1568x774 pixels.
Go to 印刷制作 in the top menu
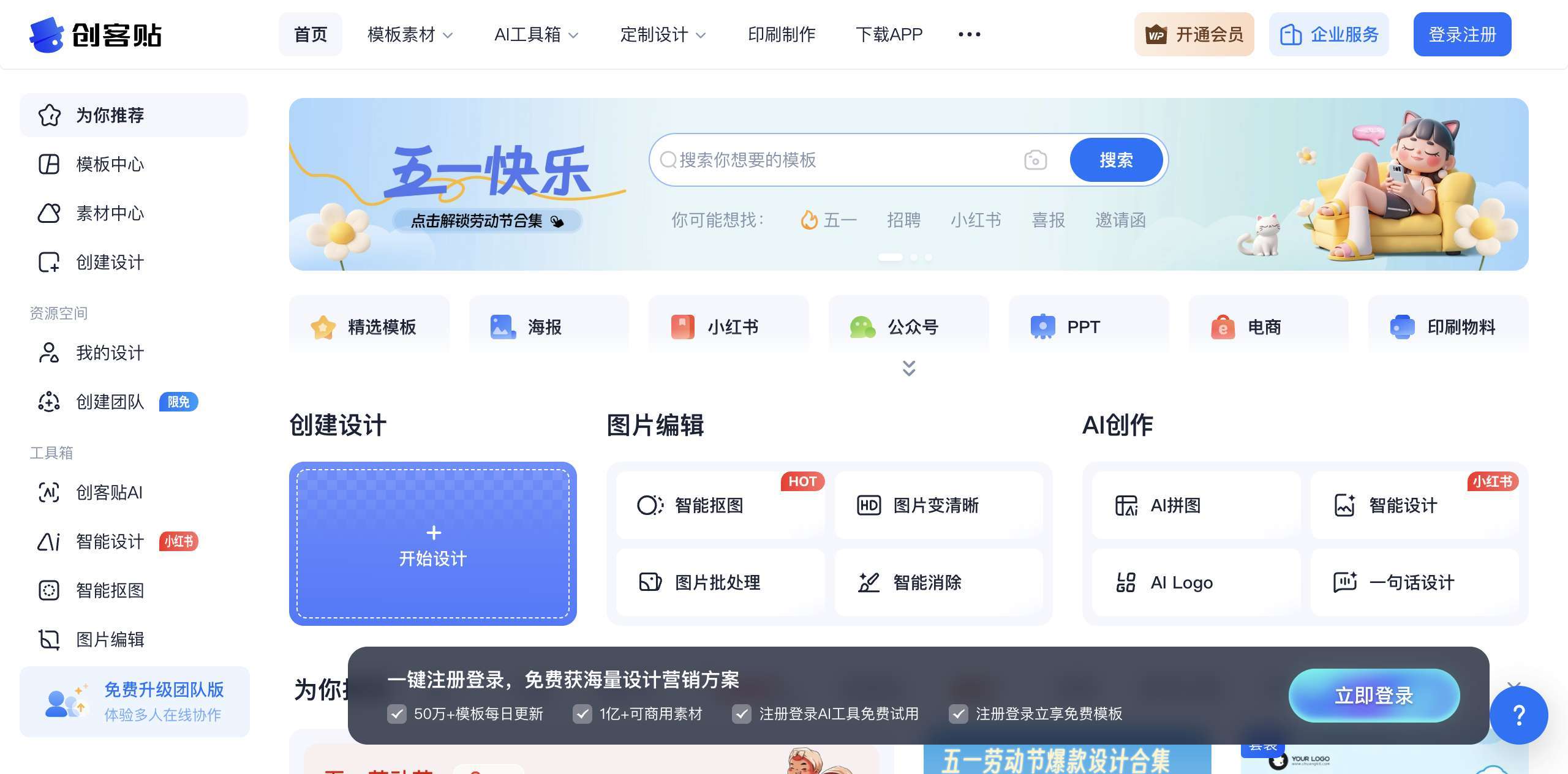pyautogui.click(x=781, y=35)
